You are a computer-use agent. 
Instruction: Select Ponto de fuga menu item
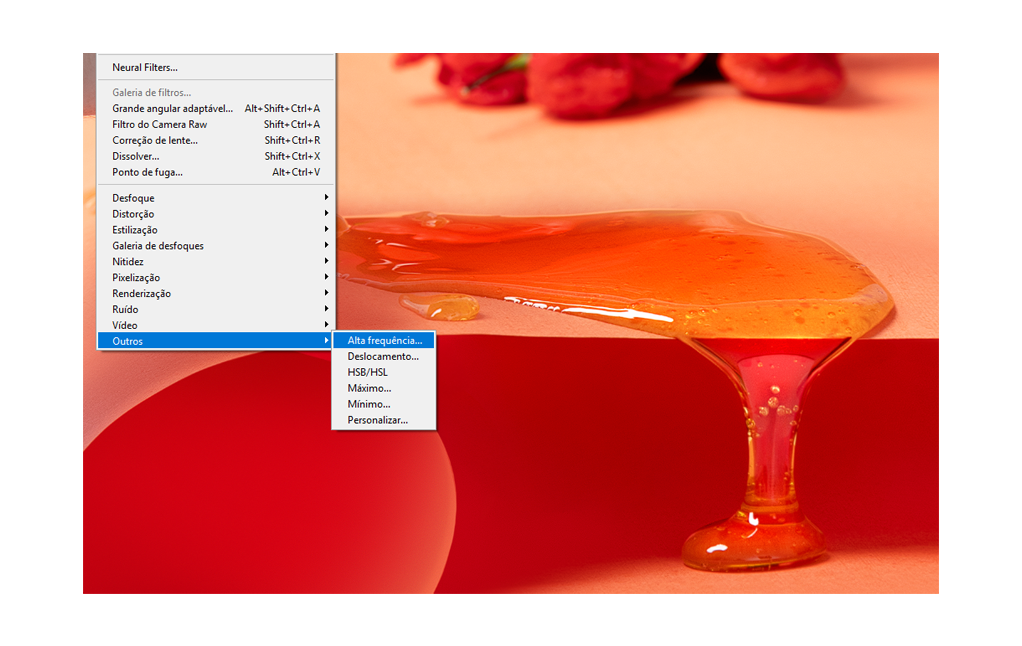216,172
